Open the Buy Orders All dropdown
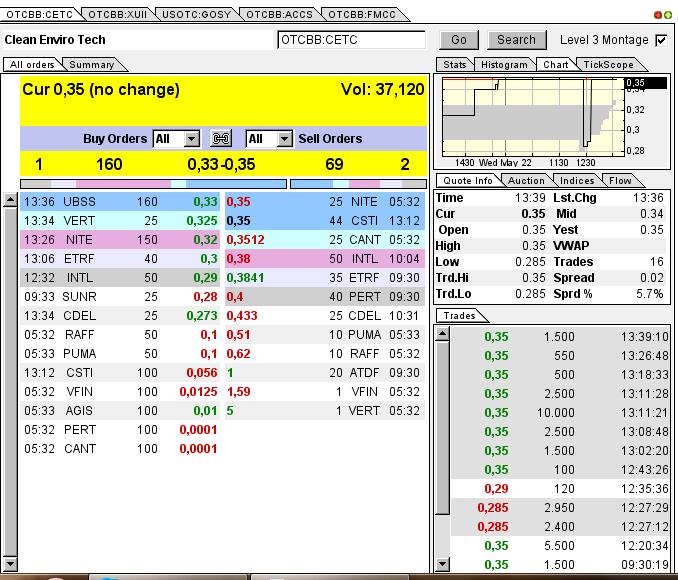Viewport: 678px width, 580px height. [176, 139]
